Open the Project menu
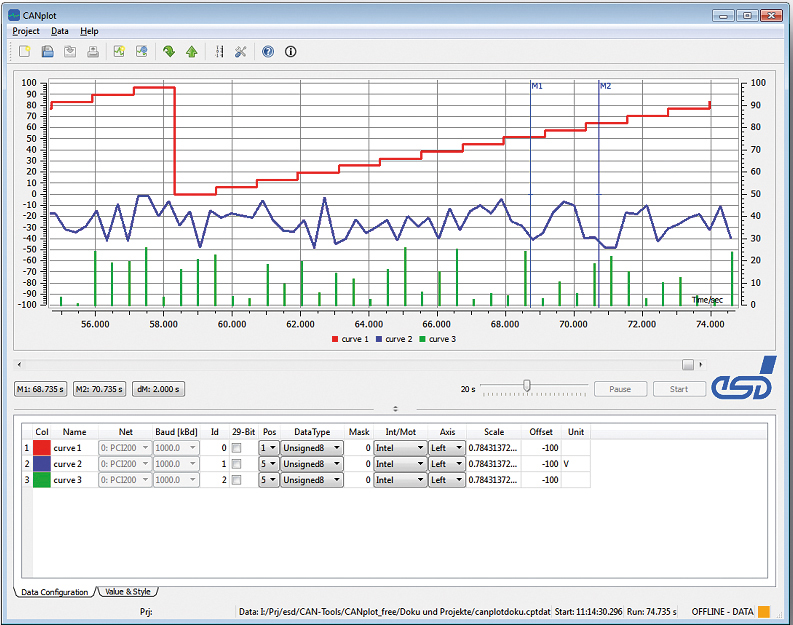 (x=26, y=31)
